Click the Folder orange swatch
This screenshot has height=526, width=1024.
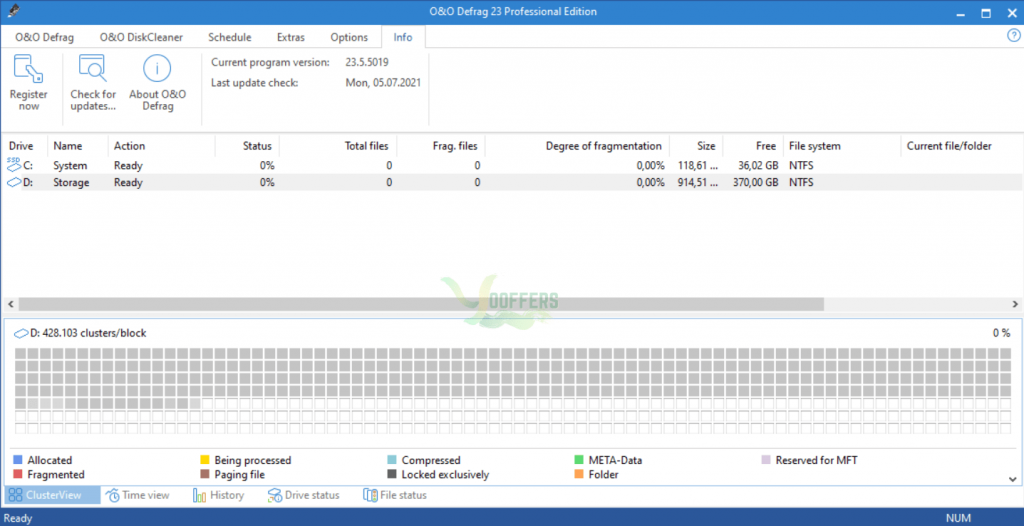pyautogui.click(x=579, y=474)
